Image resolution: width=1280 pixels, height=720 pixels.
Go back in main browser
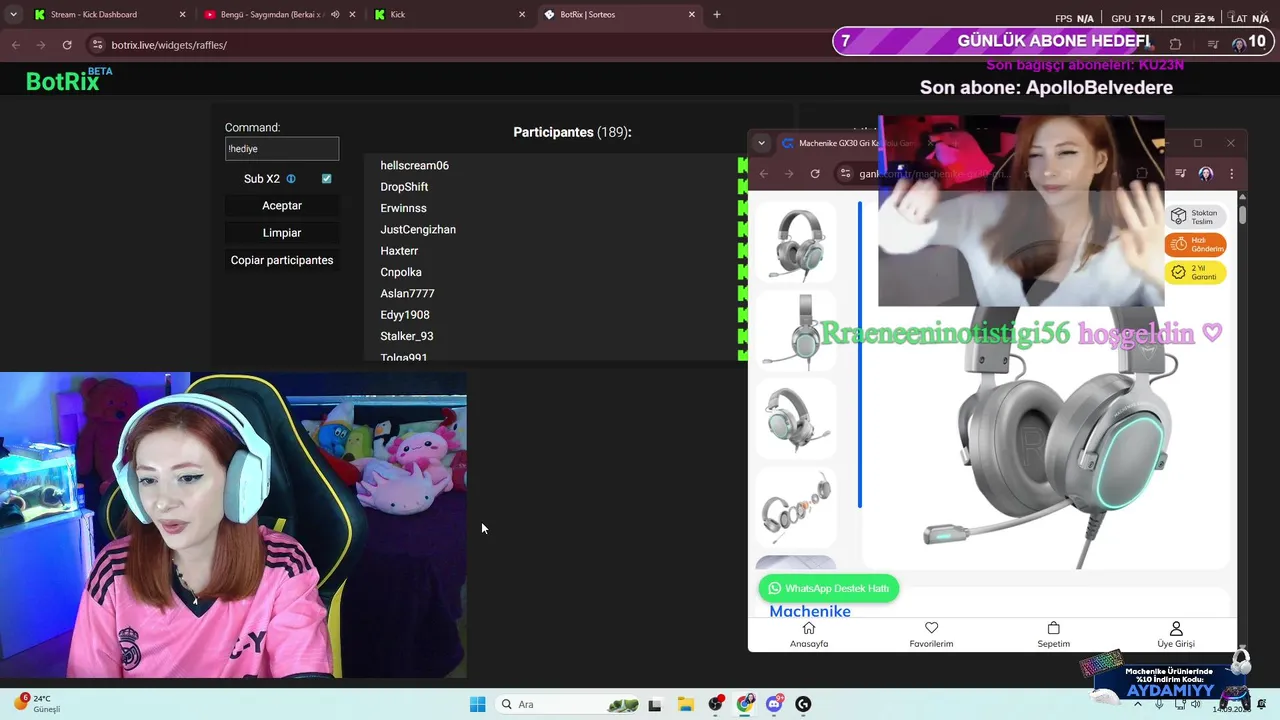pos(15,45)
